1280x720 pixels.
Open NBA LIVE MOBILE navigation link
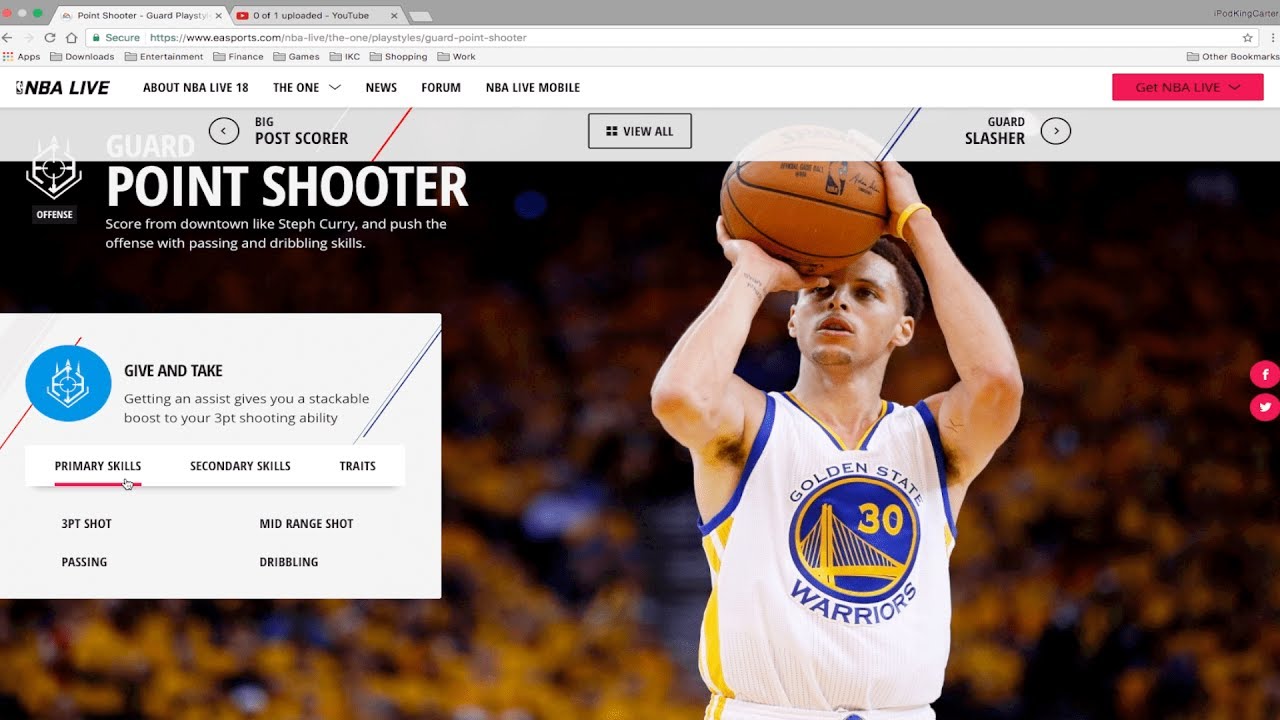[533, 88]
